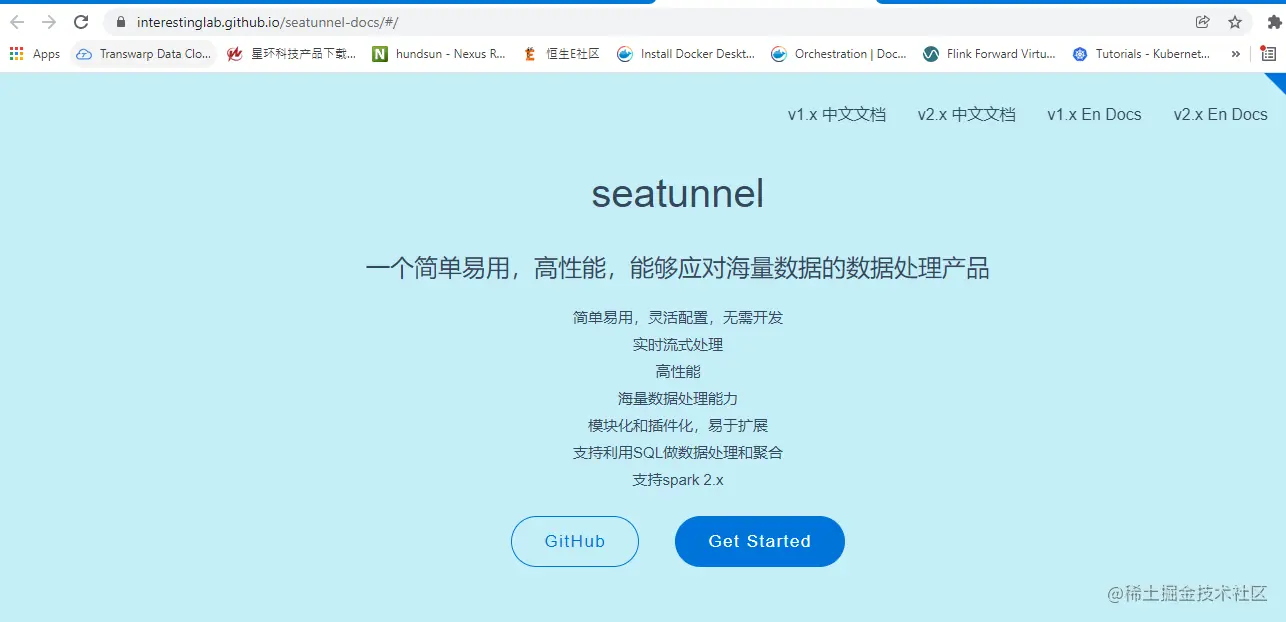The image size is (1286, 622).
Task: Click the Get Started button
Action: point(760,541)
